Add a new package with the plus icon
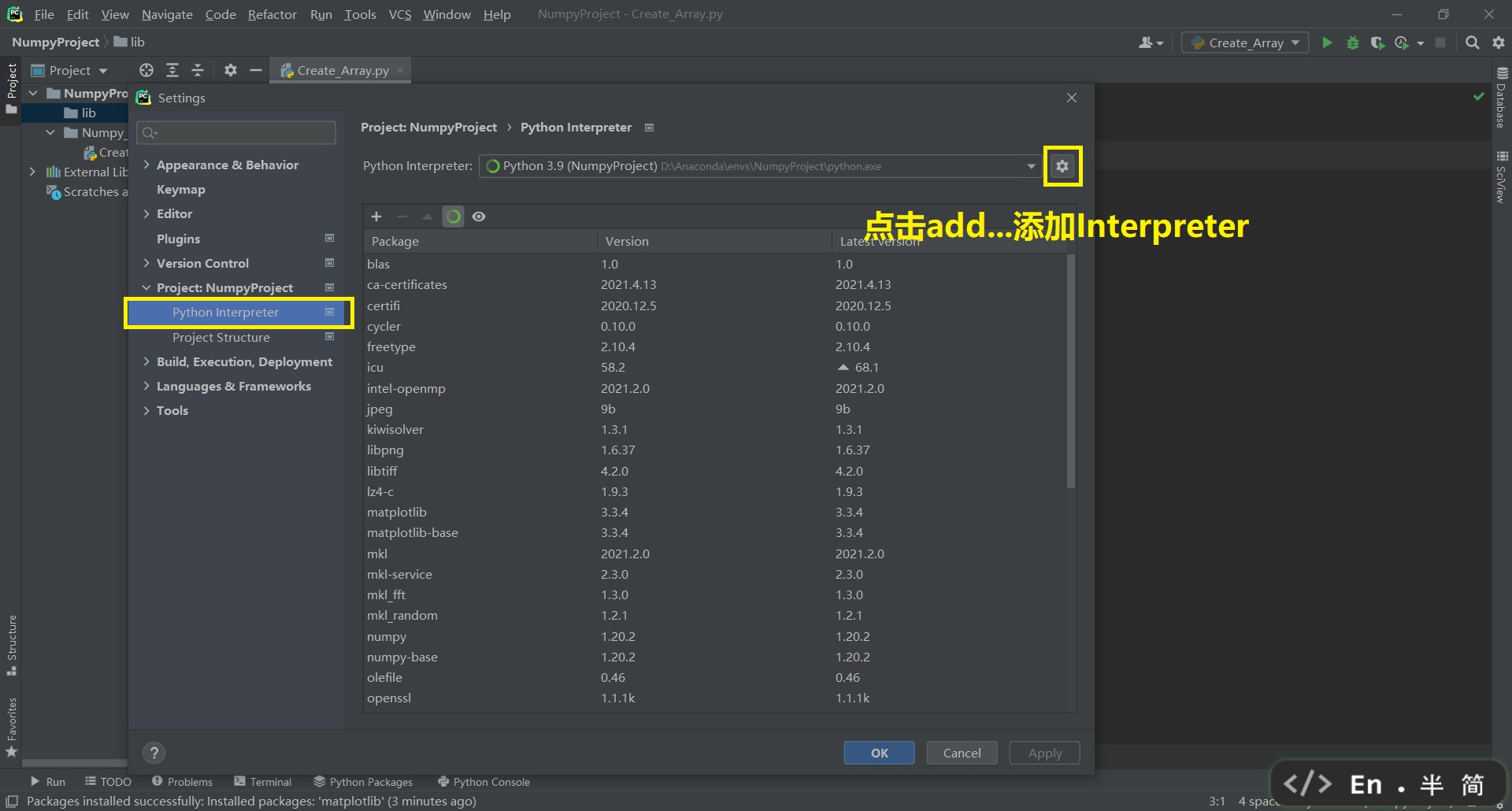The width and height of the screenshot is (1512, 811). pyautogui.click(x=376, y=217)
